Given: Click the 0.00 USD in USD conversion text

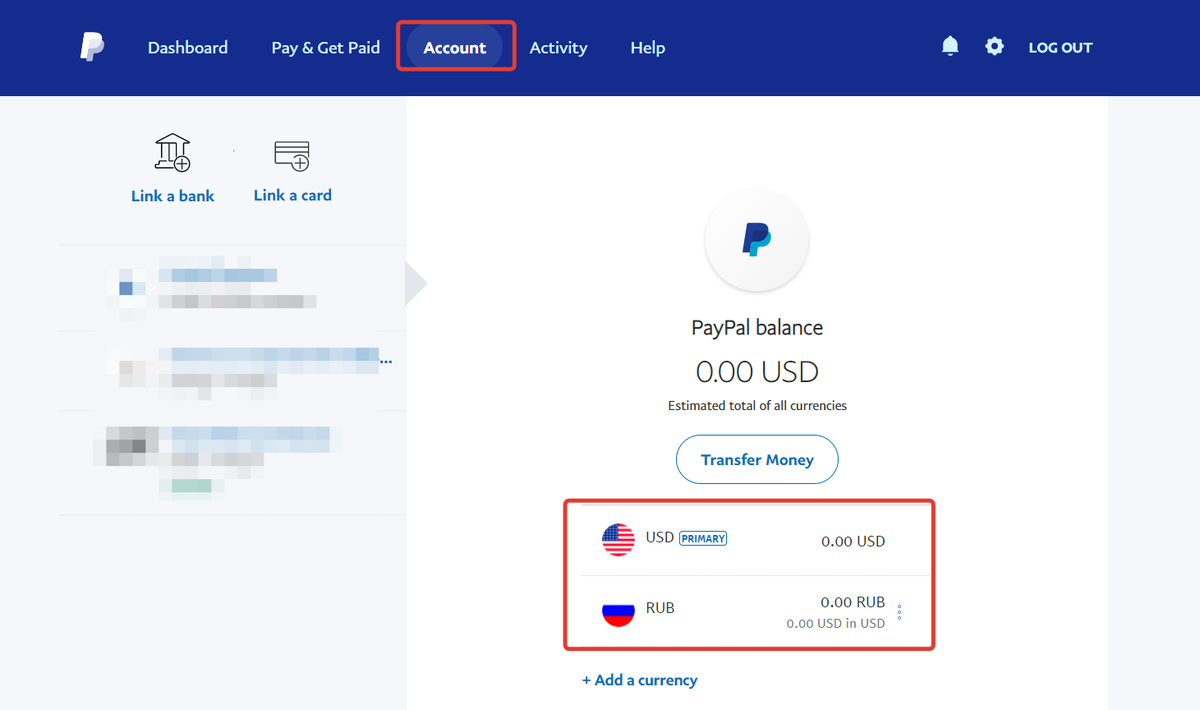Looking at the screenshot, I should click(836, 623).
